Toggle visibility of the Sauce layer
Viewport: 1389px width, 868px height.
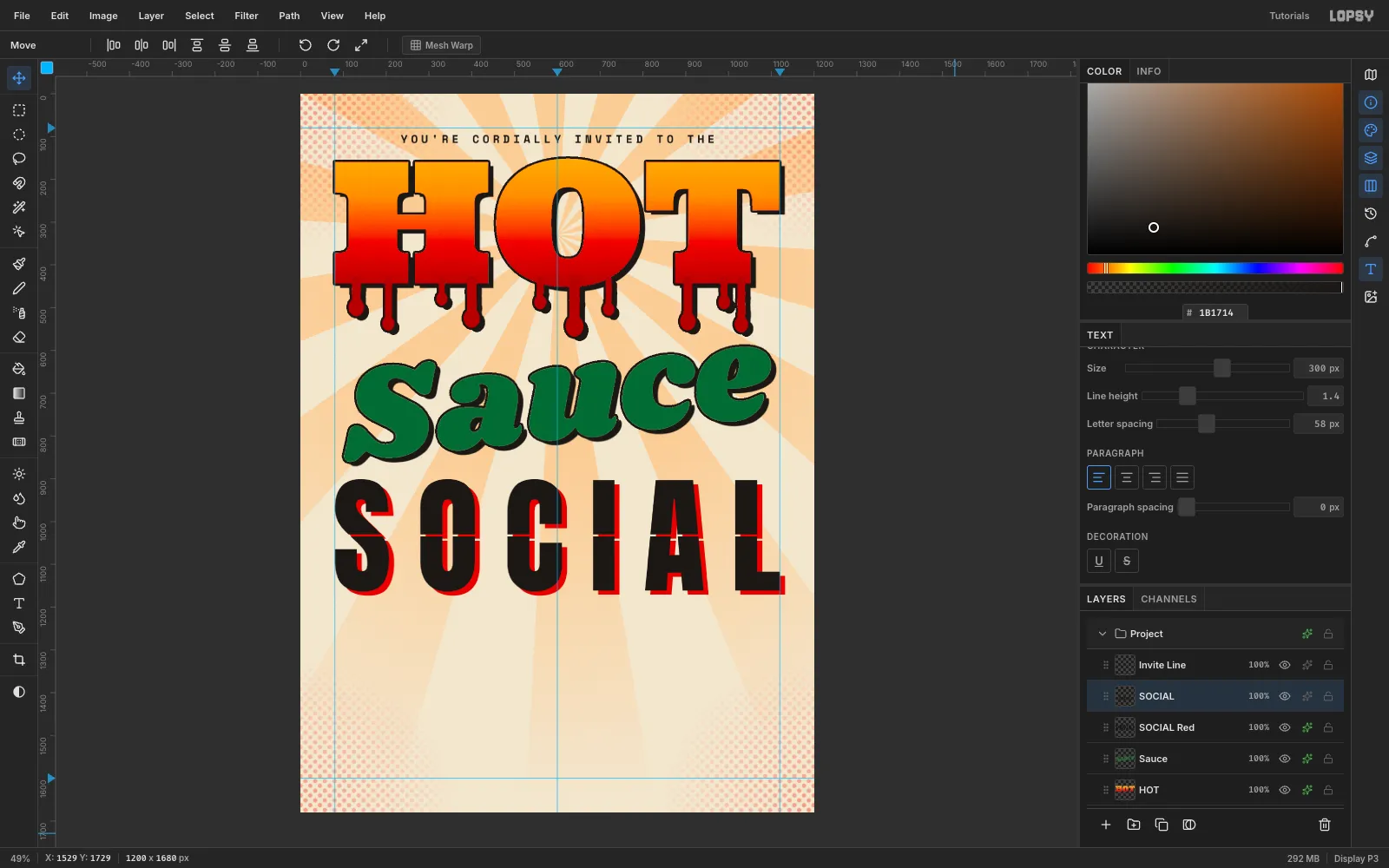click(1285, 759)
